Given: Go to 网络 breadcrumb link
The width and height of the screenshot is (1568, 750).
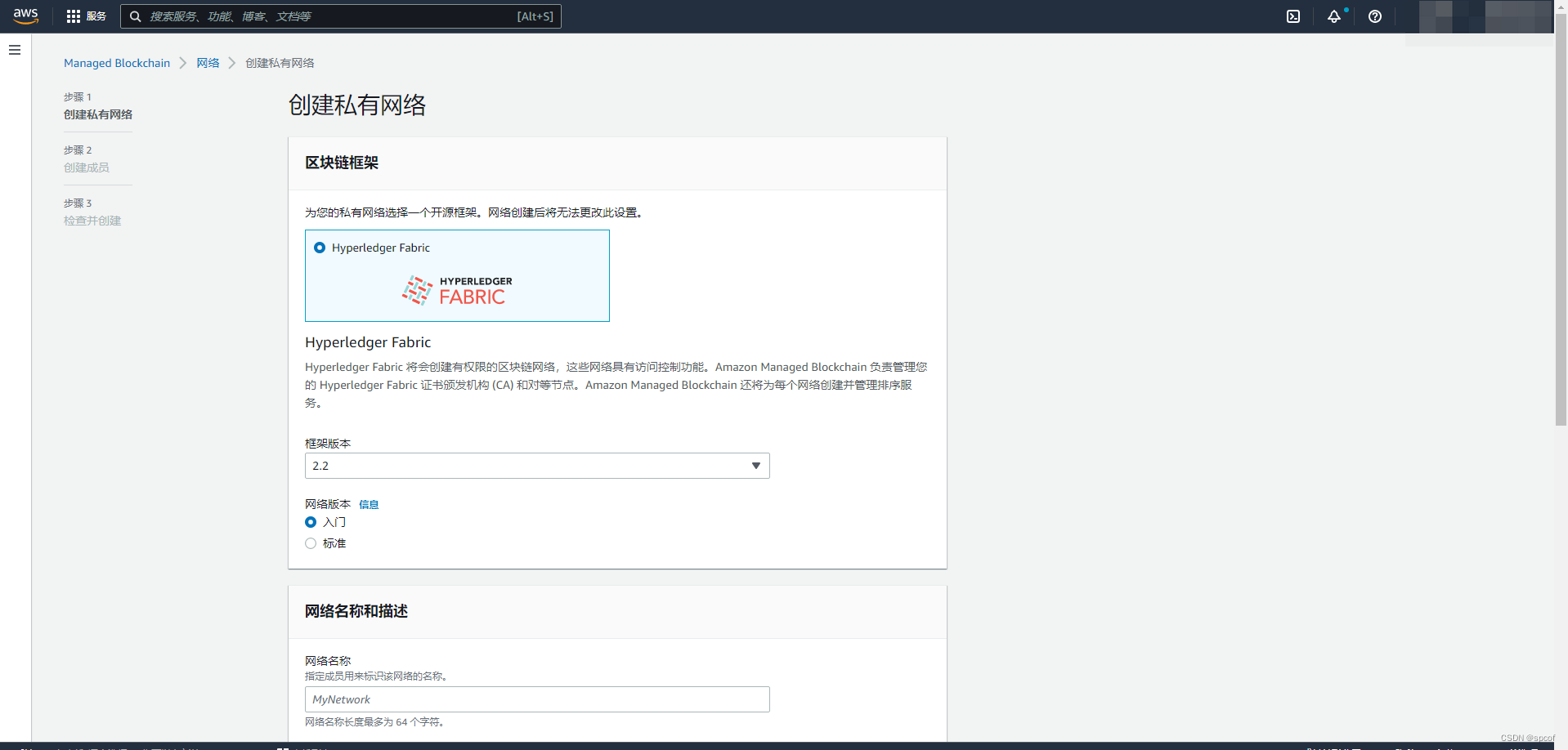Looking at the screenshot, I should coord(208,63).
